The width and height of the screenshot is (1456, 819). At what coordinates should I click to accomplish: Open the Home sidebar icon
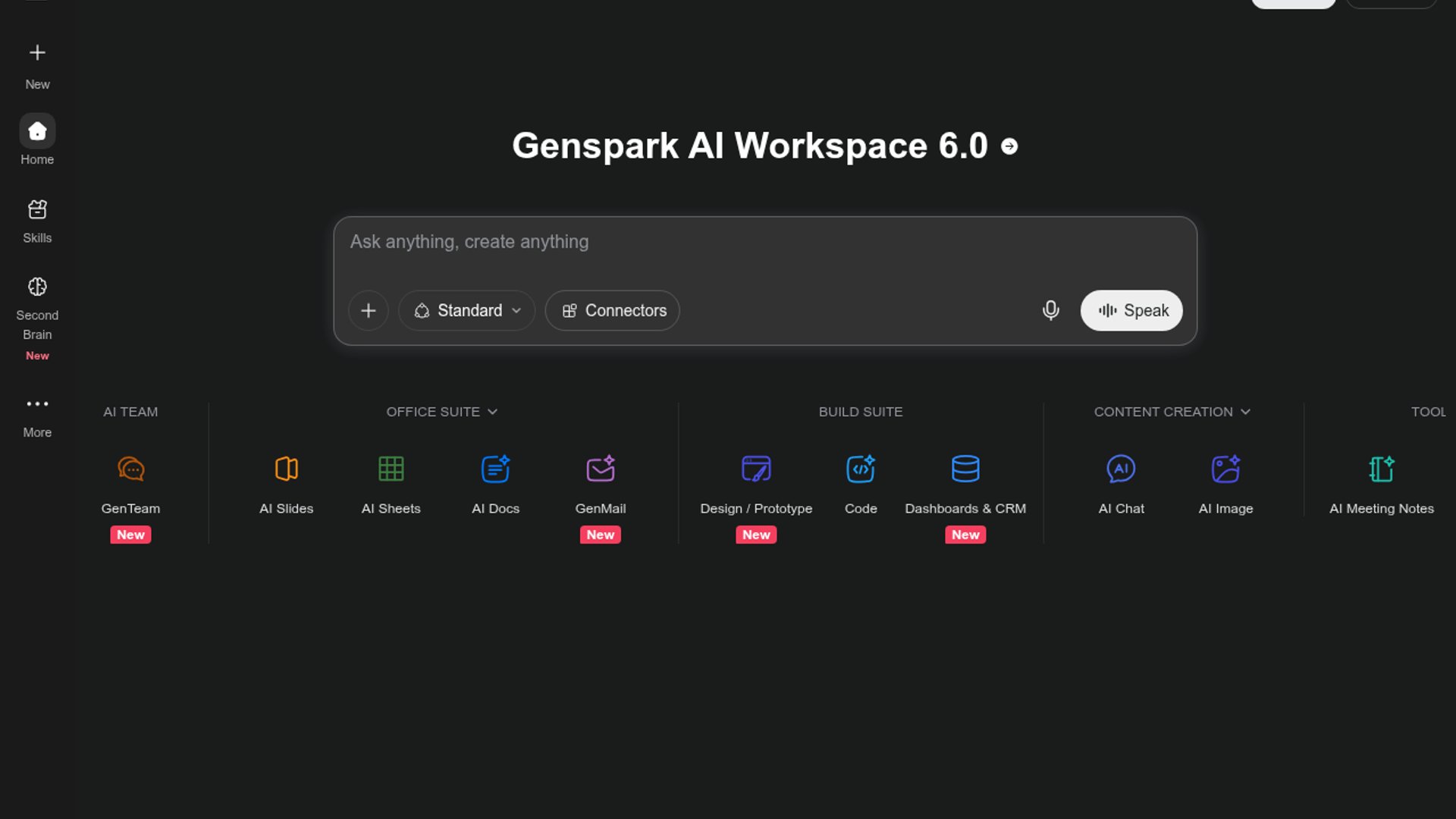click(37, 131)
